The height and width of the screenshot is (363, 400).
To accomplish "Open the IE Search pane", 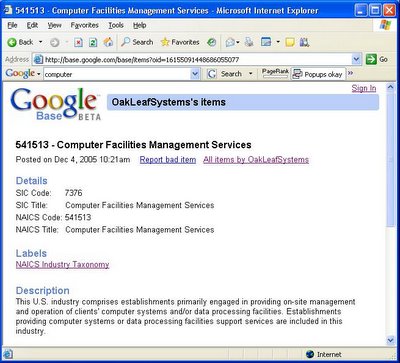I will [137, 42].
